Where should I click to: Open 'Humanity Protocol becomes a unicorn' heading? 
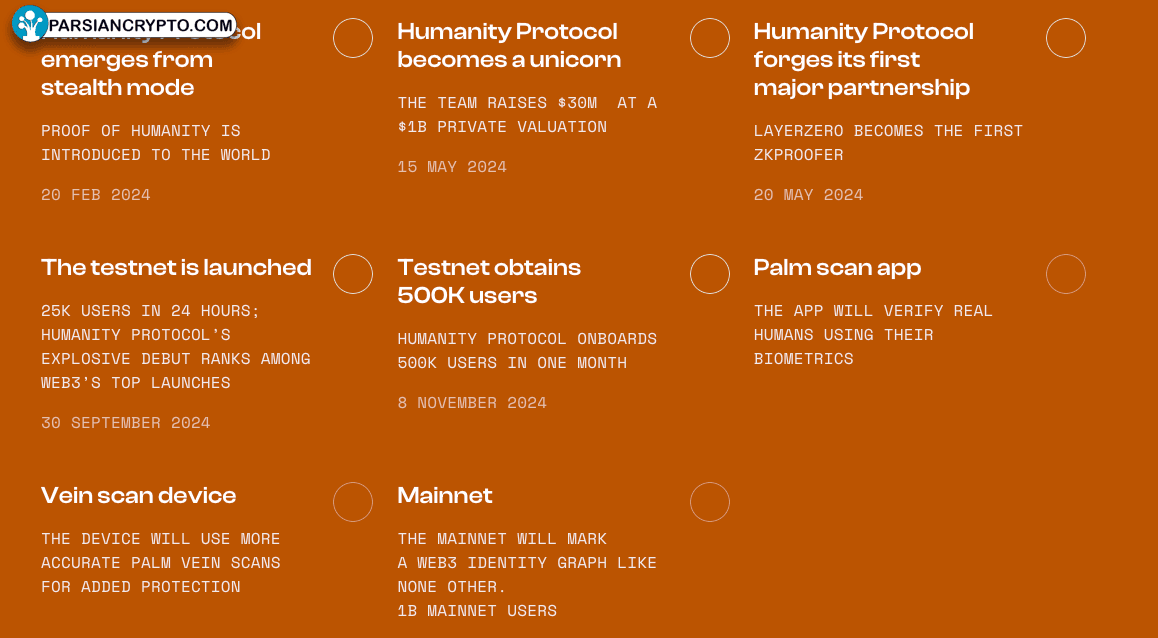click(x=509, y=46)
